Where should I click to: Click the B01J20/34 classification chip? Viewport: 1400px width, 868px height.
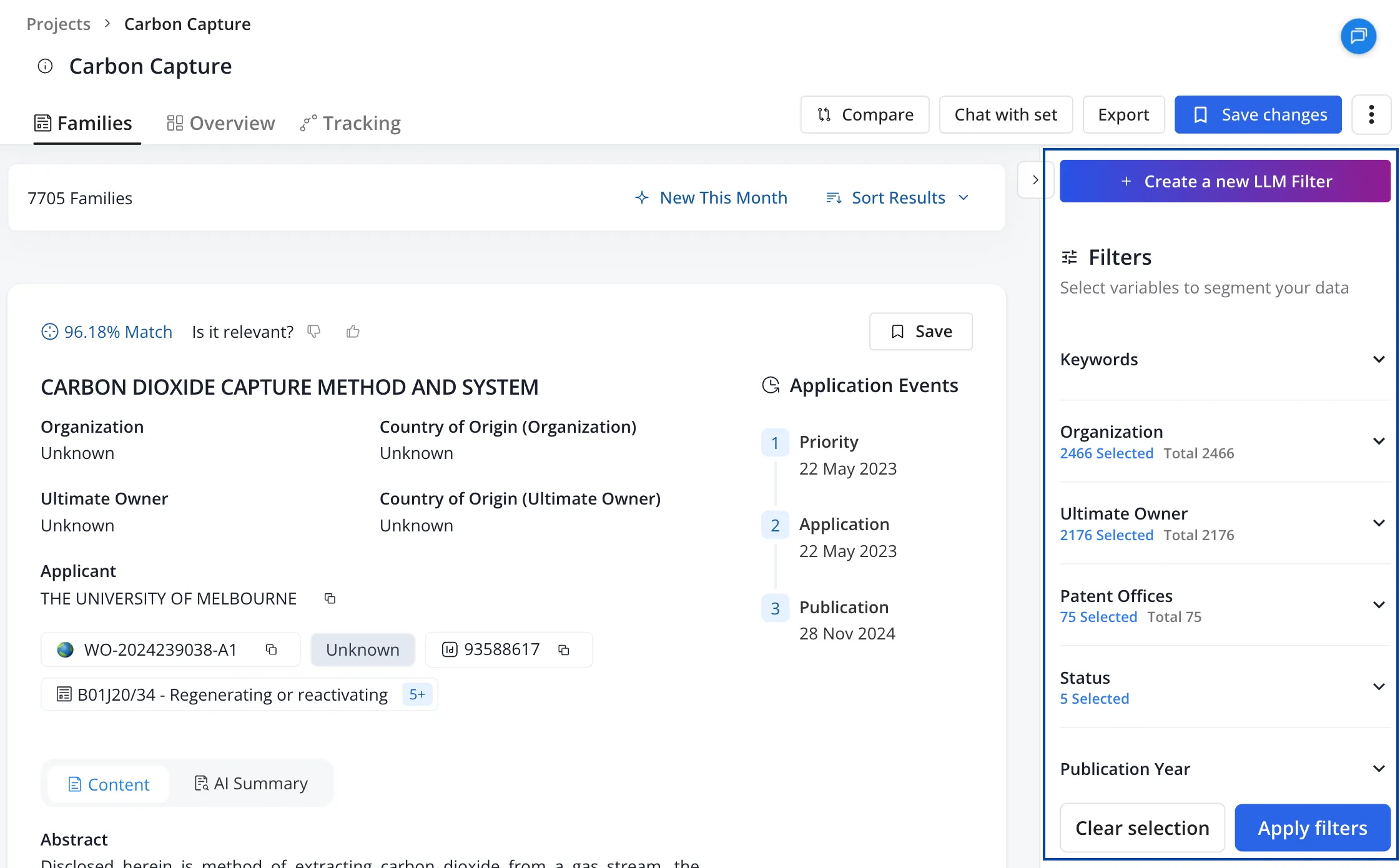click(x=239, y=694)
